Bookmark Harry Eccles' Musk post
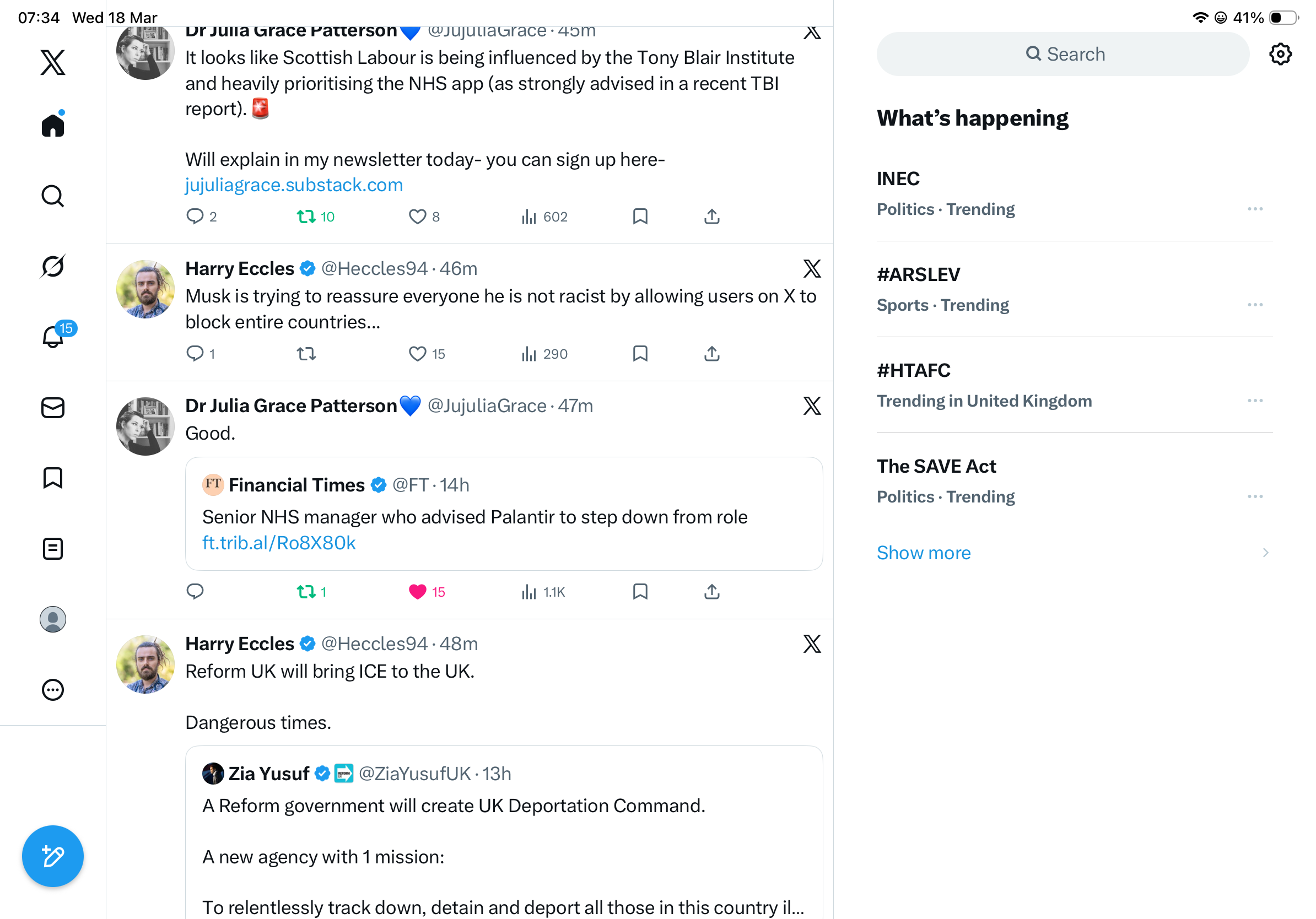Viewport: 1316px width, 919px height. (x=640, y=354)
